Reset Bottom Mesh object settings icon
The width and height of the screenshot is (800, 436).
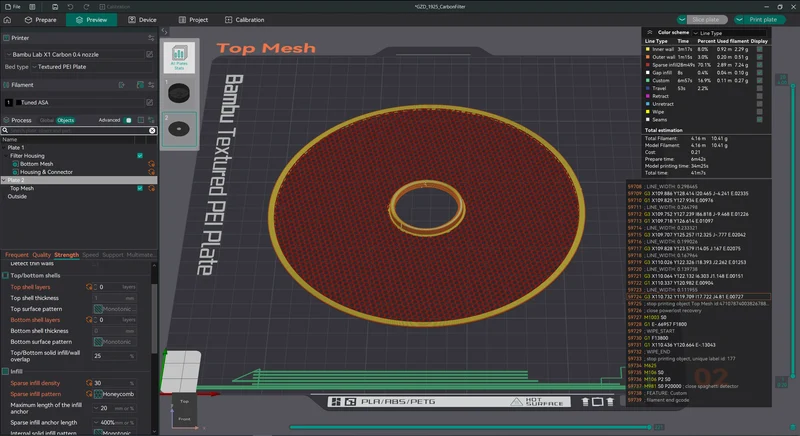pyautogui.click(x=151, y=164)
